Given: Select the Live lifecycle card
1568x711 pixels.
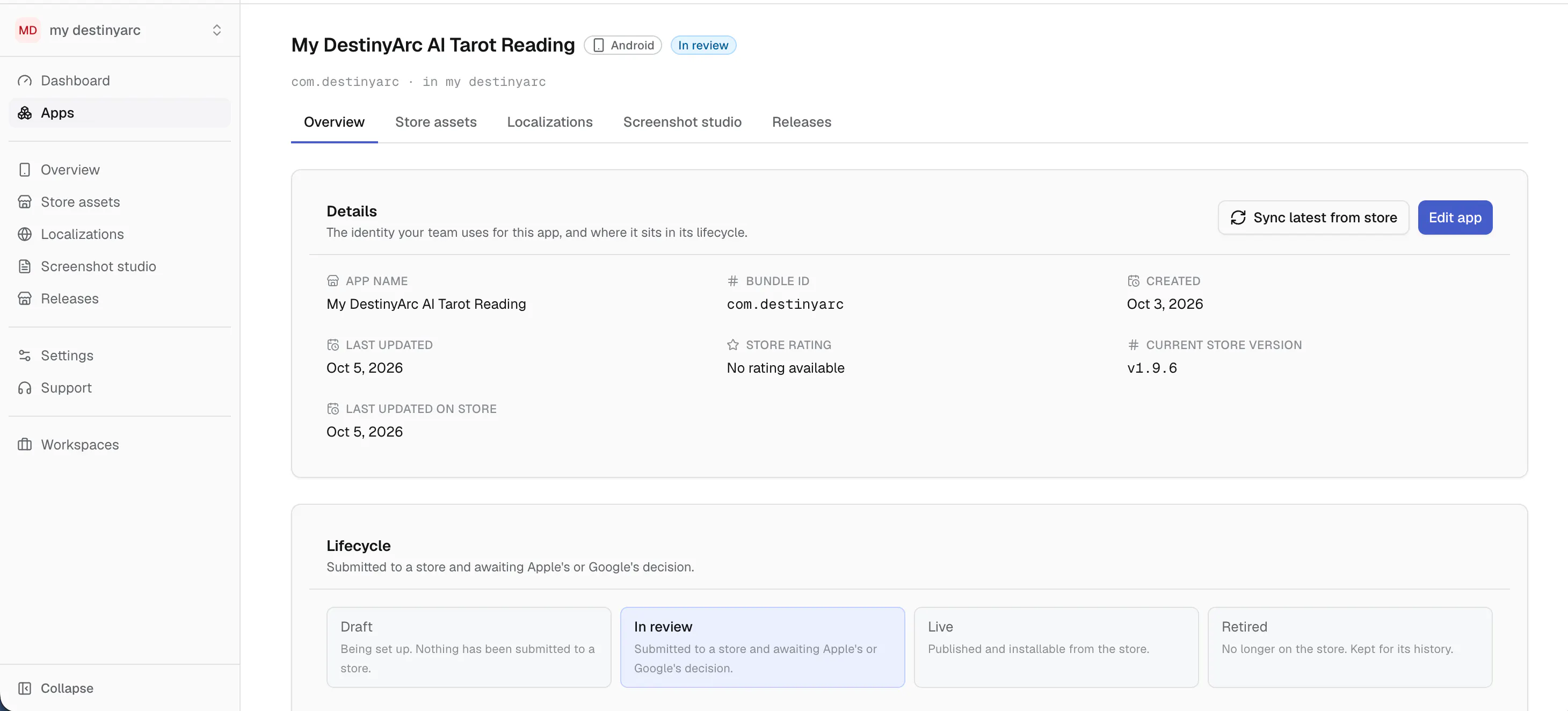Looking at the screenshot, I should click(x=1056, y=647).
